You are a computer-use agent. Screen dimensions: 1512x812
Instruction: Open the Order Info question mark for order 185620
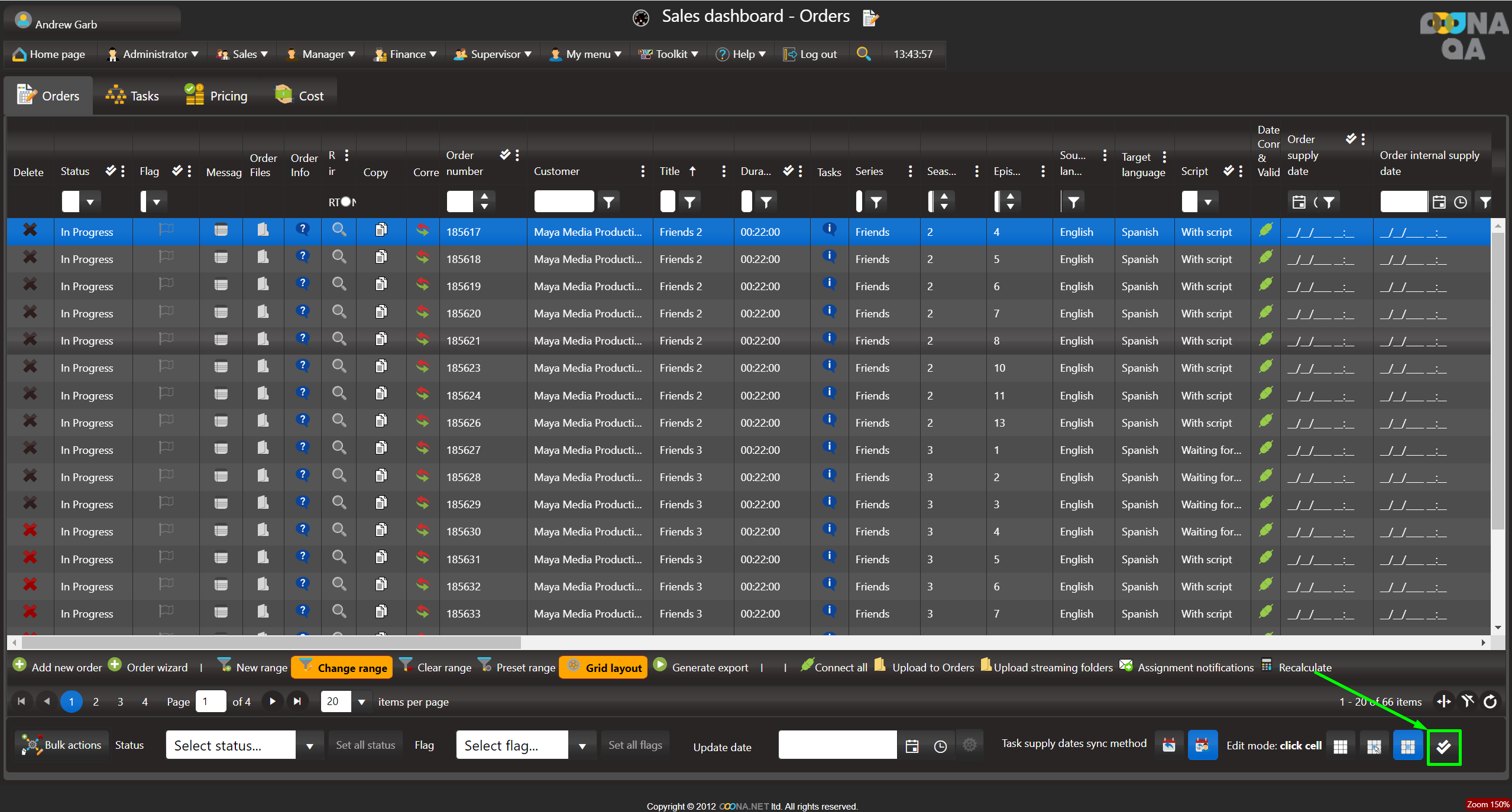302,311
